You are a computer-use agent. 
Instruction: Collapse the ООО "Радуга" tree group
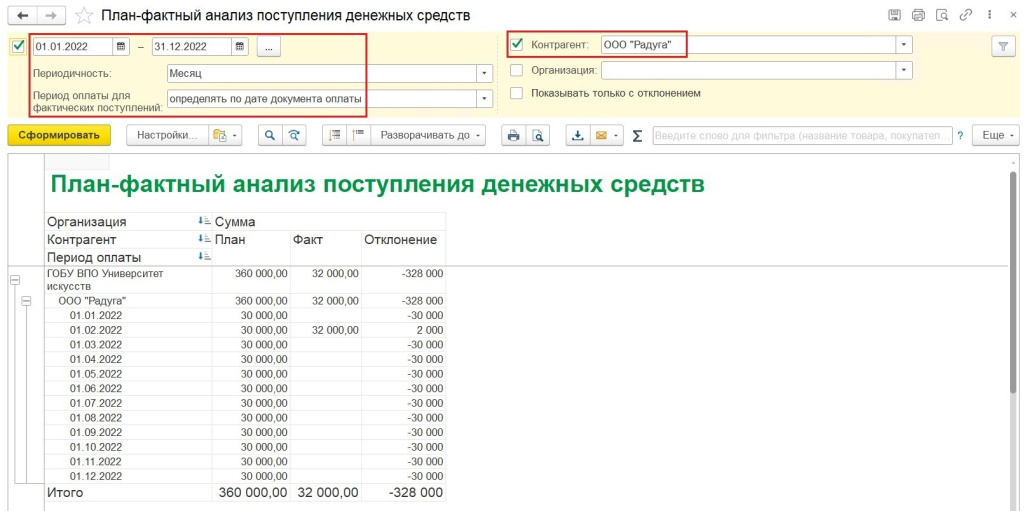pyautogui.click(x=27, y=300)
